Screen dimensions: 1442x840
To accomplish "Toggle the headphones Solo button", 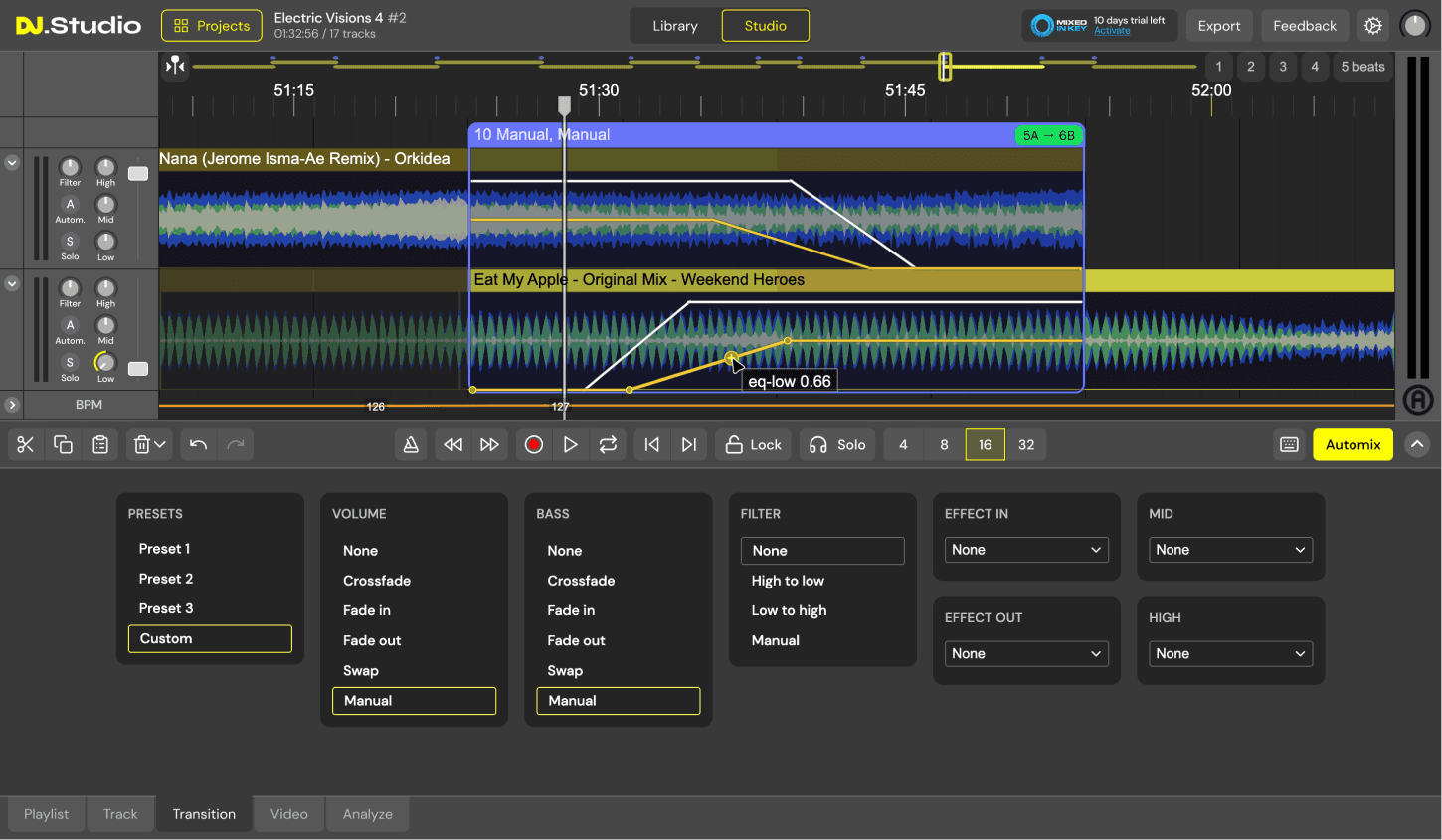I will (837, 445).
